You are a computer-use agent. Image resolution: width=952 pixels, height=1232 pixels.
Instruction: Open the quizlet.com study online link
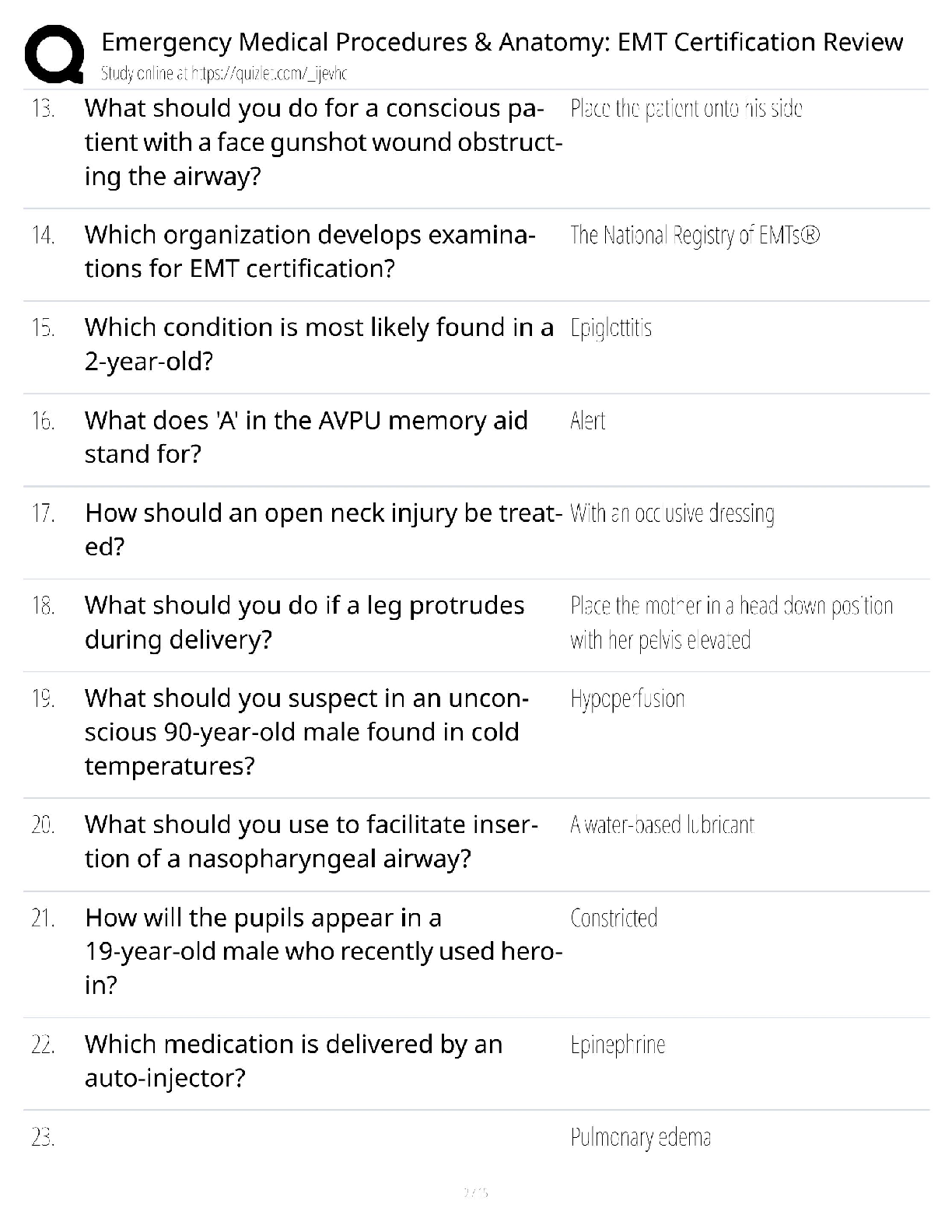point(224,74)
